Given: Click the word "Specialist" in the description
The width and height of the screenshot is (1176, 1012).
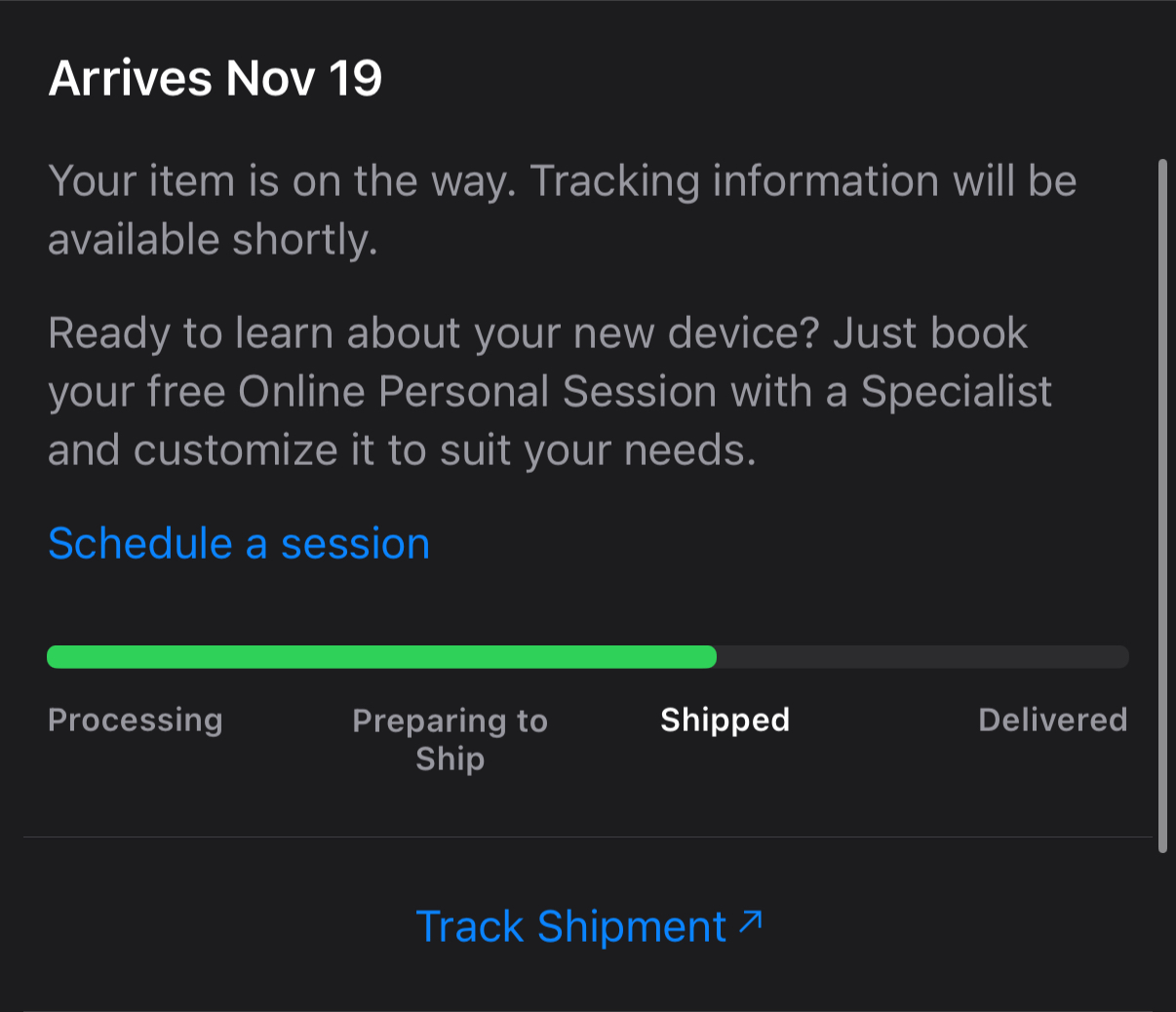Looking at the screenshot, I should 956,392.
